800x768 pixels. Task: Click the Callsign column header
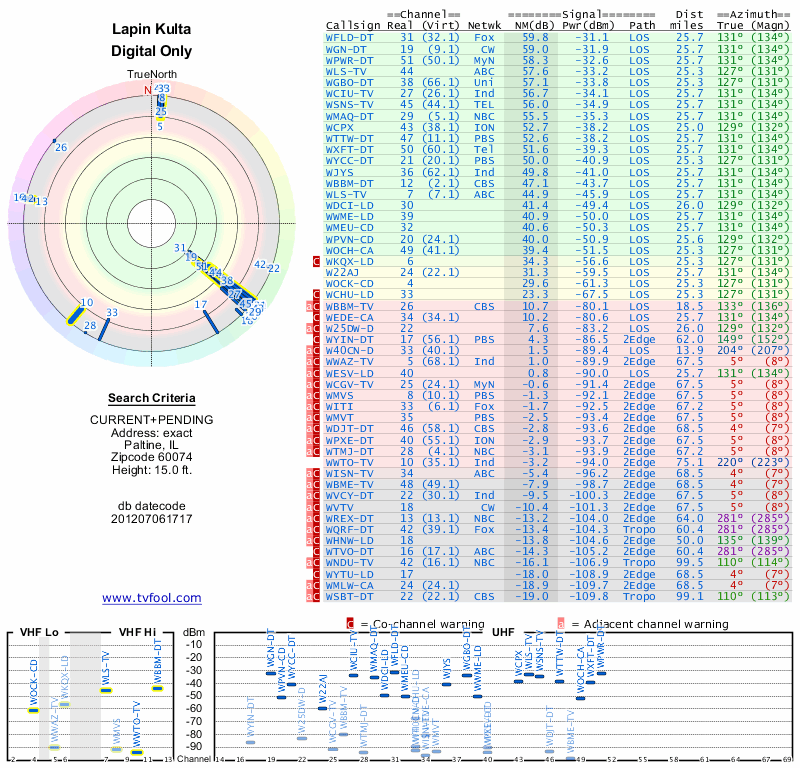[354, 26]
